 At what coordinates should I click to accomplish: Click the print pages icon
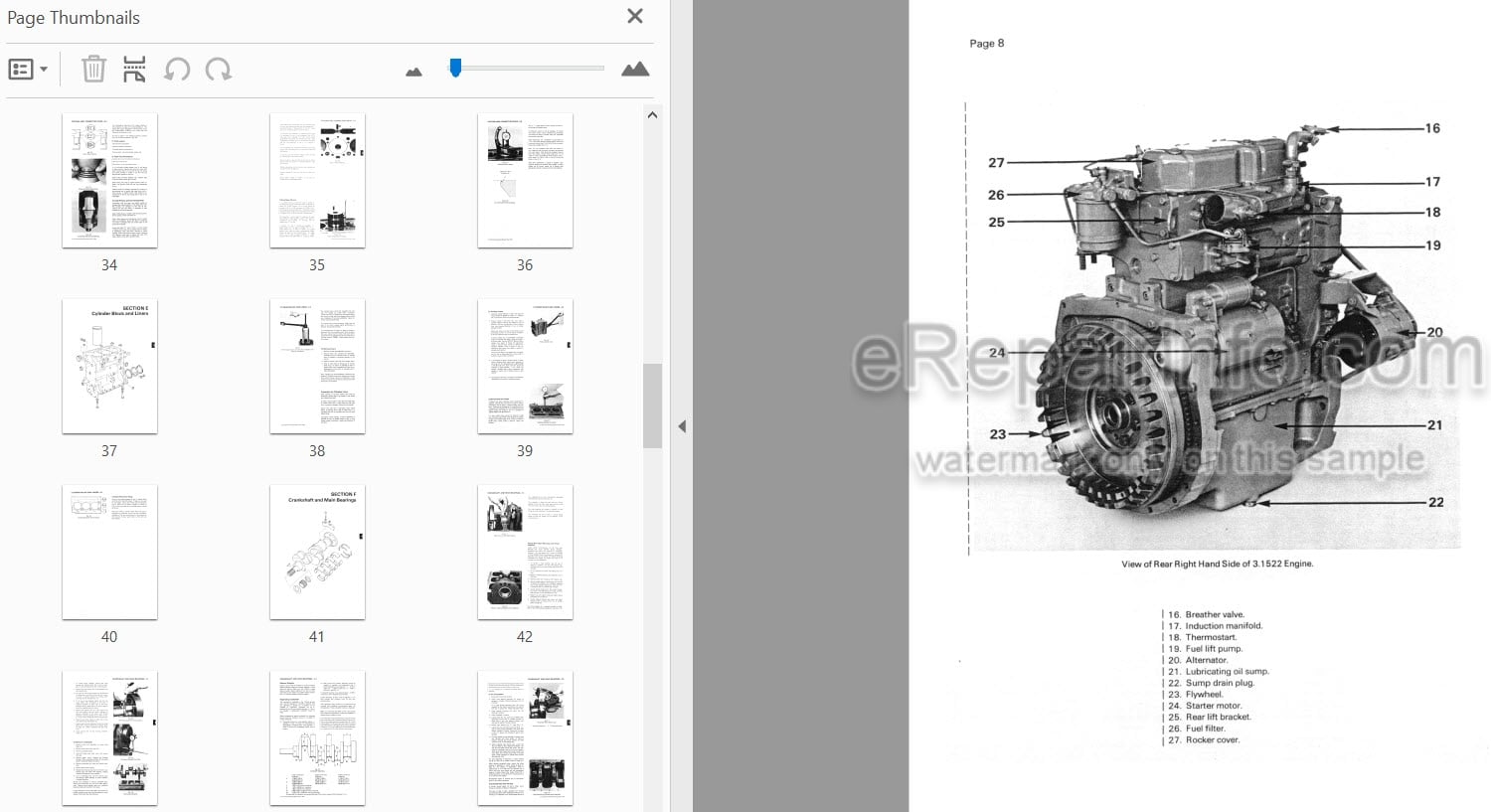coord(134,69)
